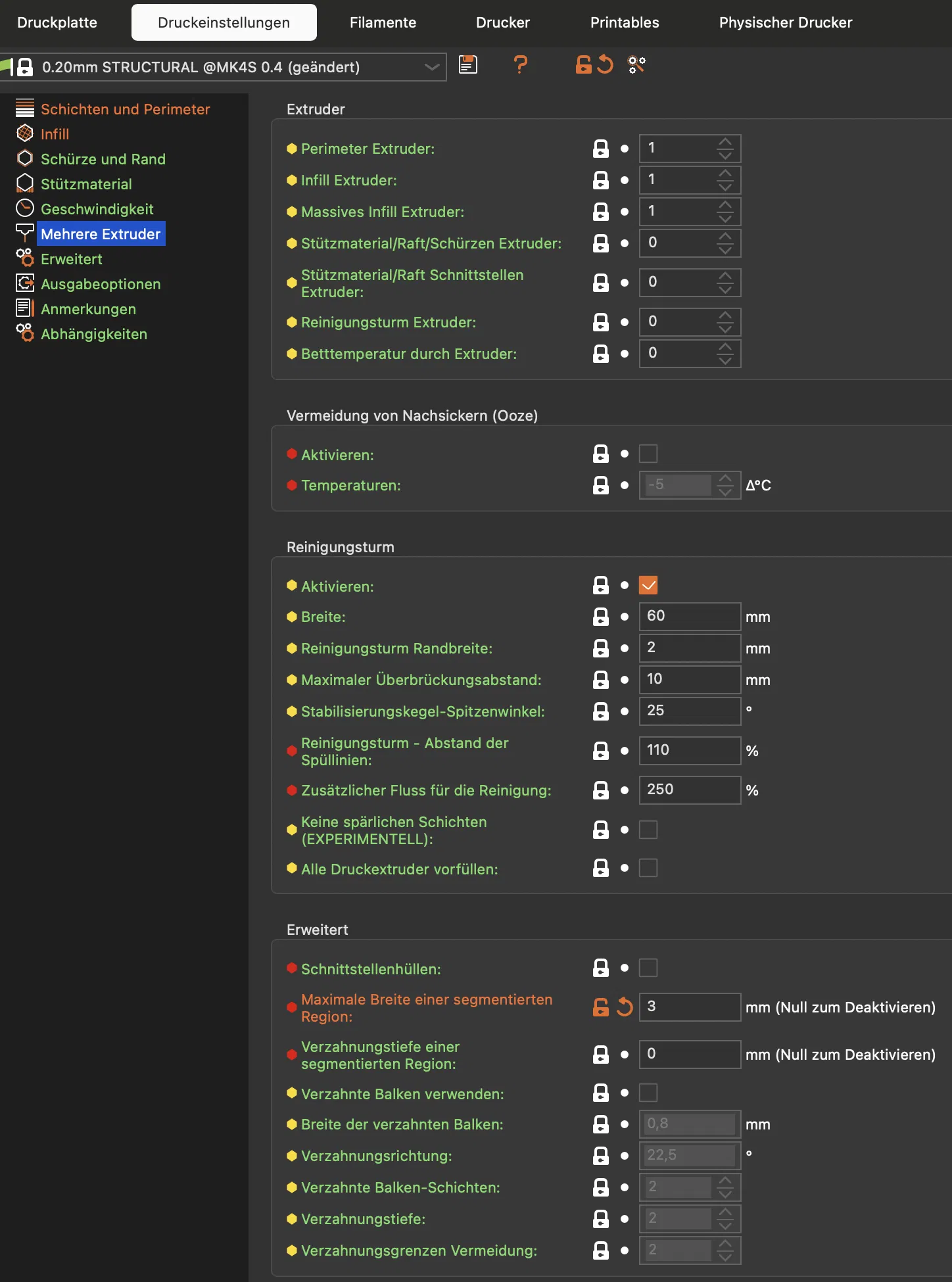Open the Schichten und Perimeter settings page
Screen dimensions: 952x1282
[x=125, y=109]
